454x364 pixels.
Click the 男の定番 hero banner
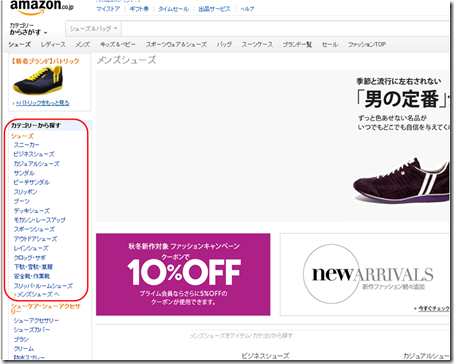(272, 146)
